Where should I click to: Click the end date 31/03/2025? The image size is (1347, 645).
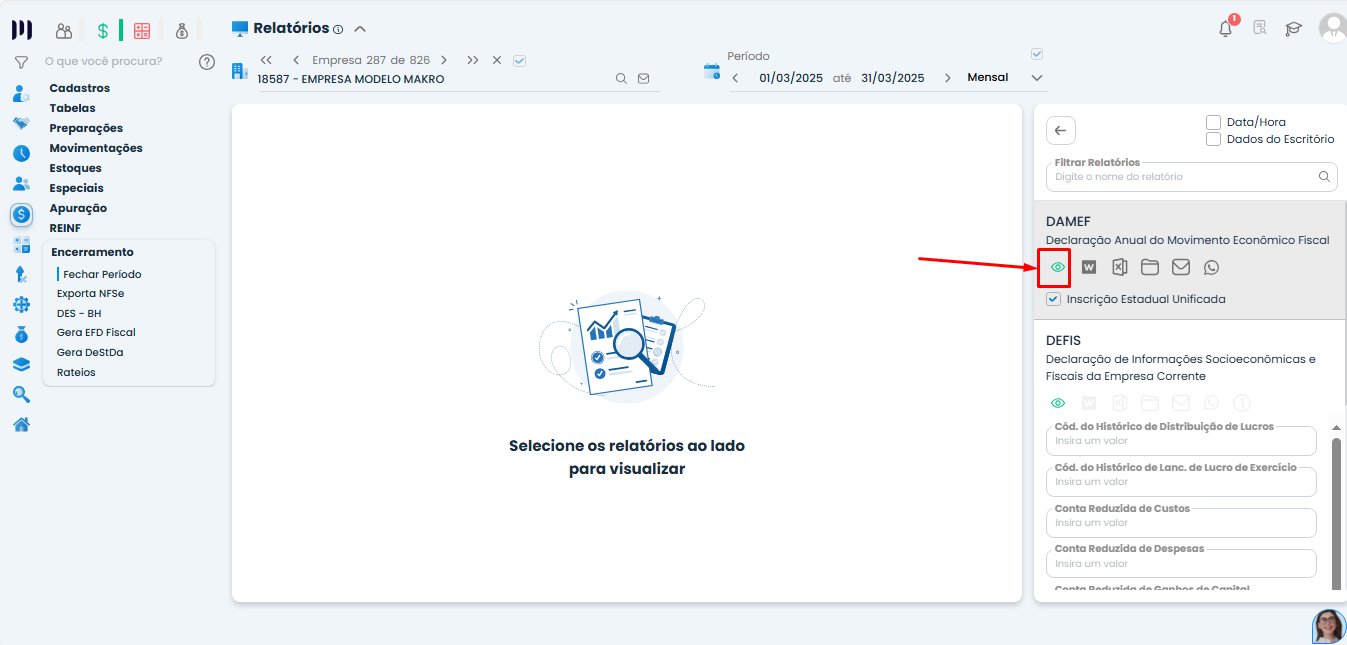pos(893,78)
